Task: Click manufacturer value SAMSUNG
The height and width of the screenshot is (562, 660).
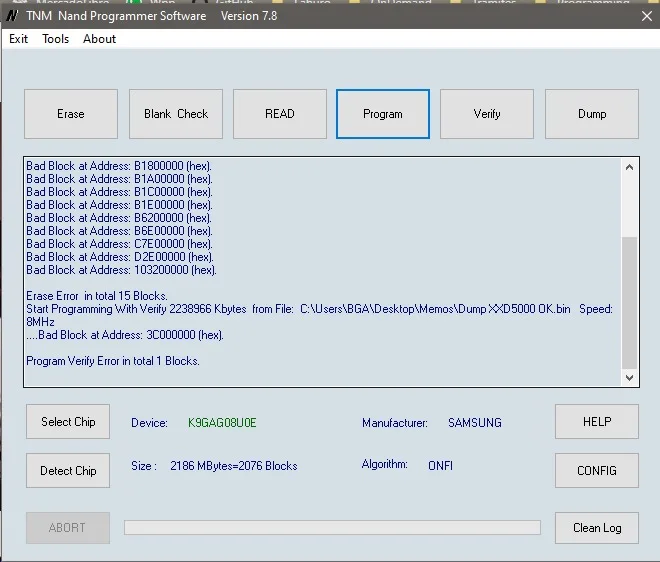Action: click(x=475, y=423)
